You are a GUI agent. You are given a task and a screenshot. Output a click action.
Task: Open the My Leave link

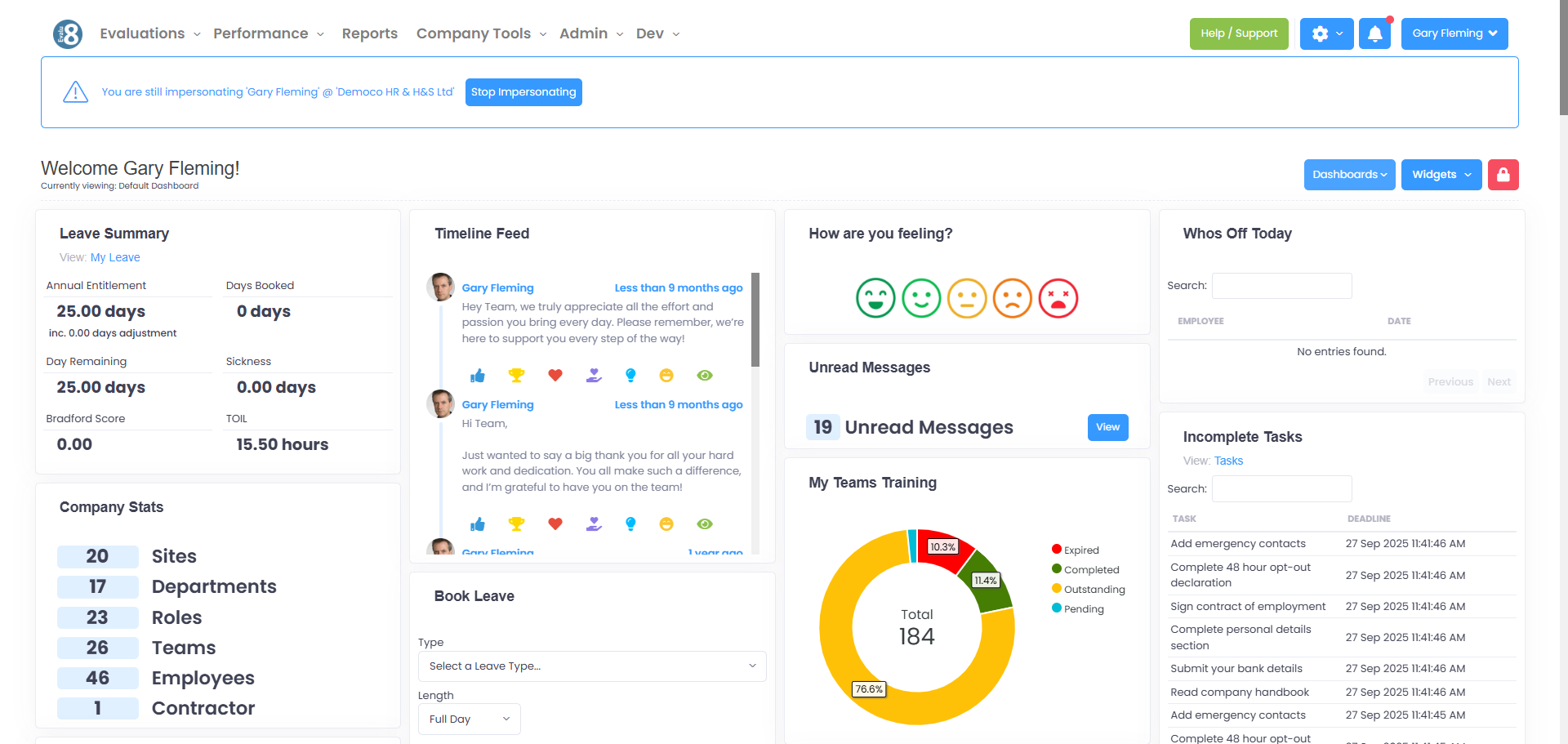(115, 257)
